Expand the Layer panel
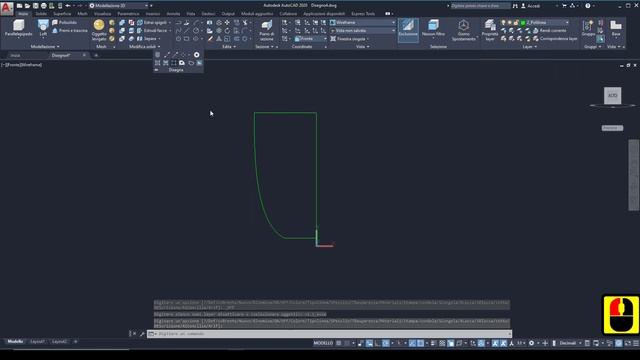The image size is (640, 360). (529, 47)
